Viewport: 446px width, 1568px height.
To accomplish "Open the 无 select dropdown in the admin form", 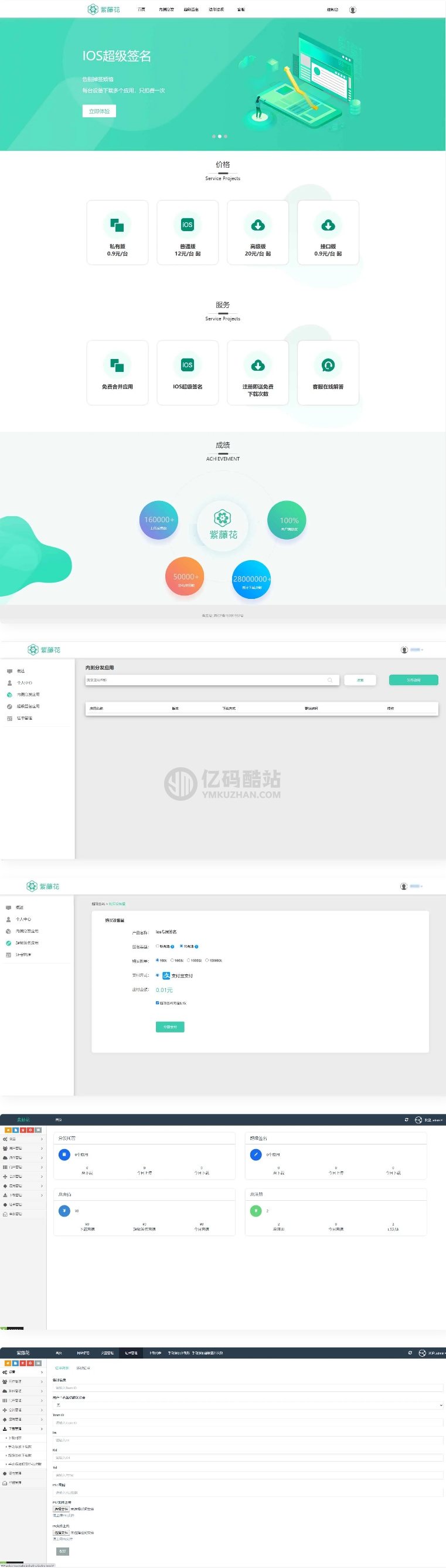I will (x=248, y=1405).
